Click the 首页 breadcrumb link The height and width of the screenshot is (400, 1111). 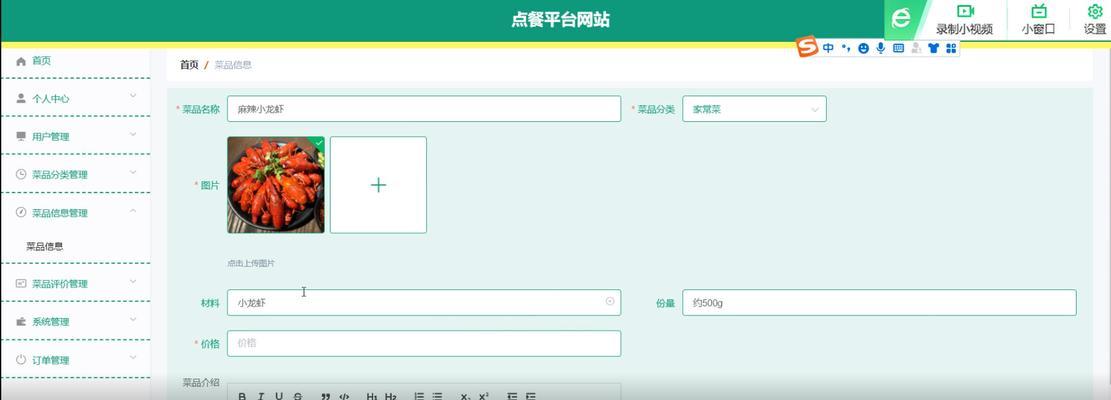point(189,65)
